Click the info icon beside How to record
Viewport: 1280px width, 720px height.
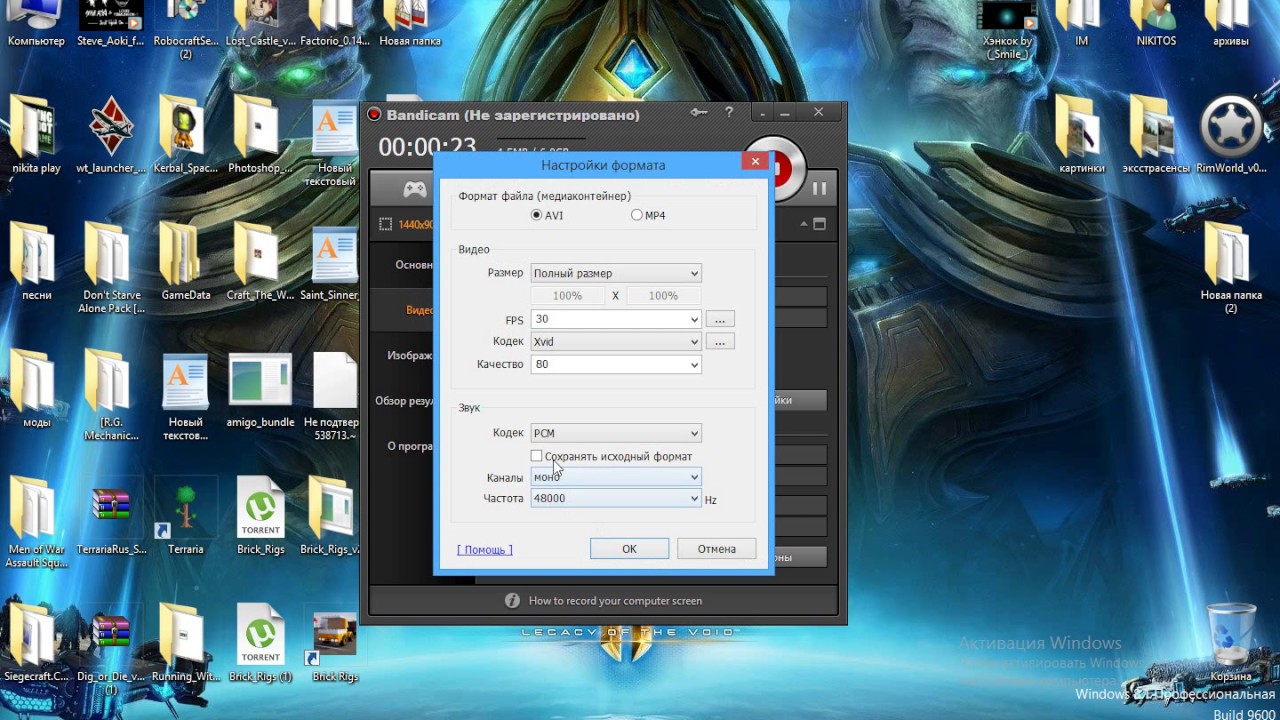click(512, 601)
